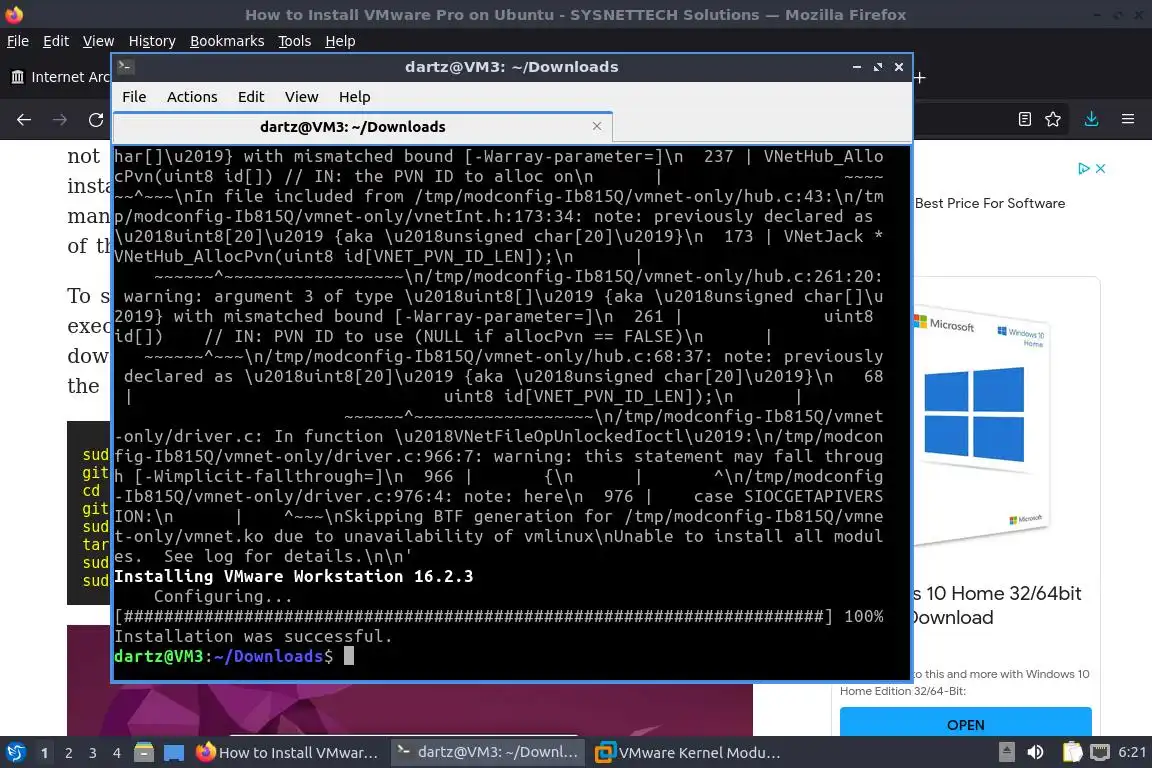Image resolution: width=1152 pixels, height=768 pixels.
Task: Open the volume control tray icon
Action: 1036,753
